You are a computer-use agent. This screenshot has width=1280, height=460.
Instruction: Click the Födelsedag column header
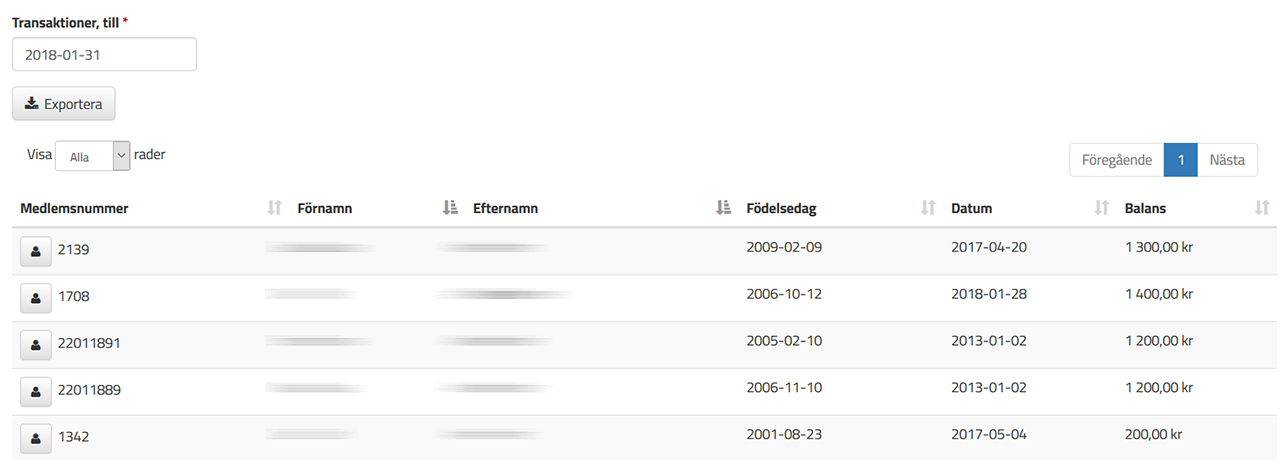tap(782, 209)
